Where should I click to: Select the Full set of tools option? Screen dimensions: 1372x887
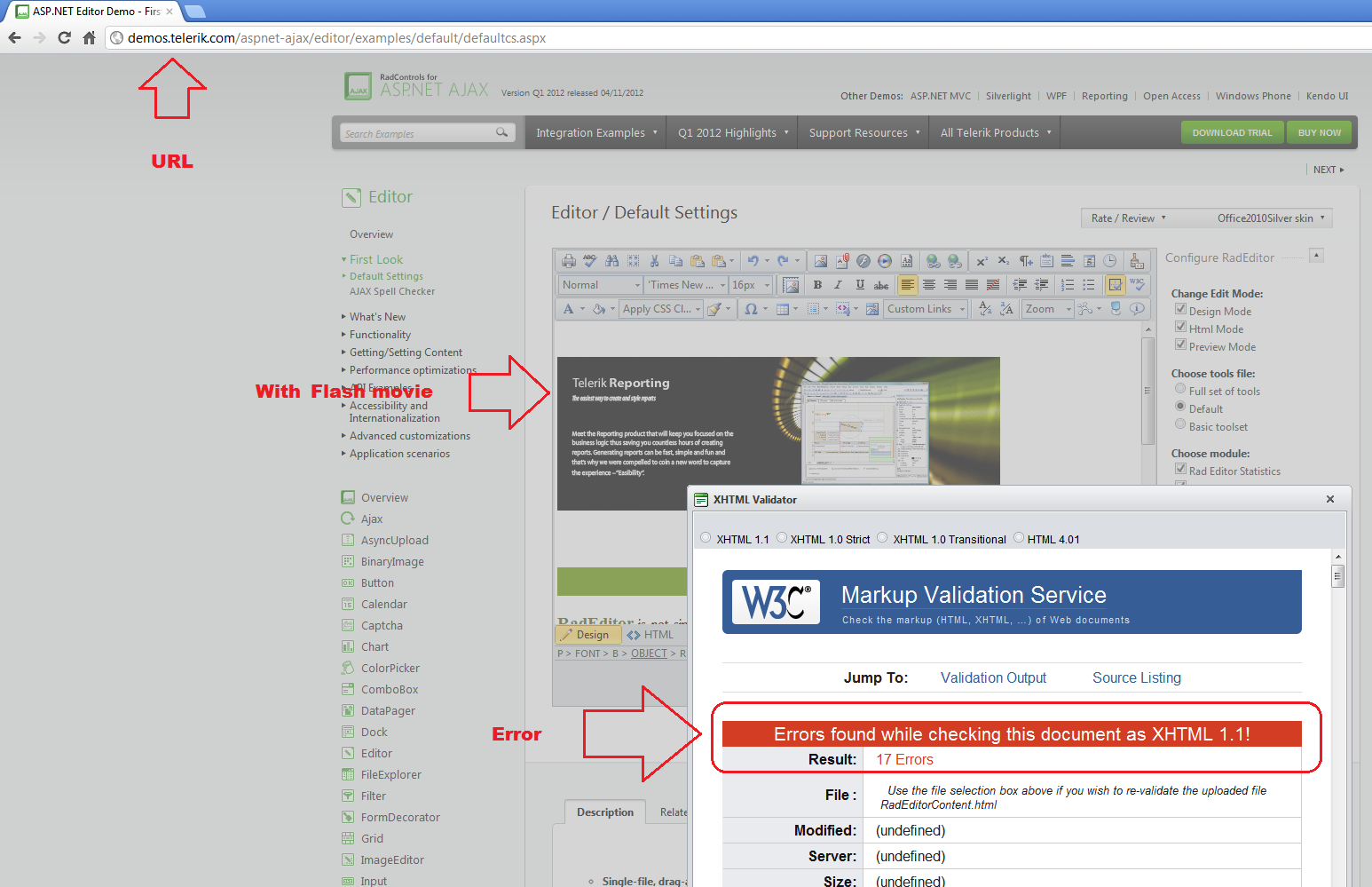coord(1180,389)
